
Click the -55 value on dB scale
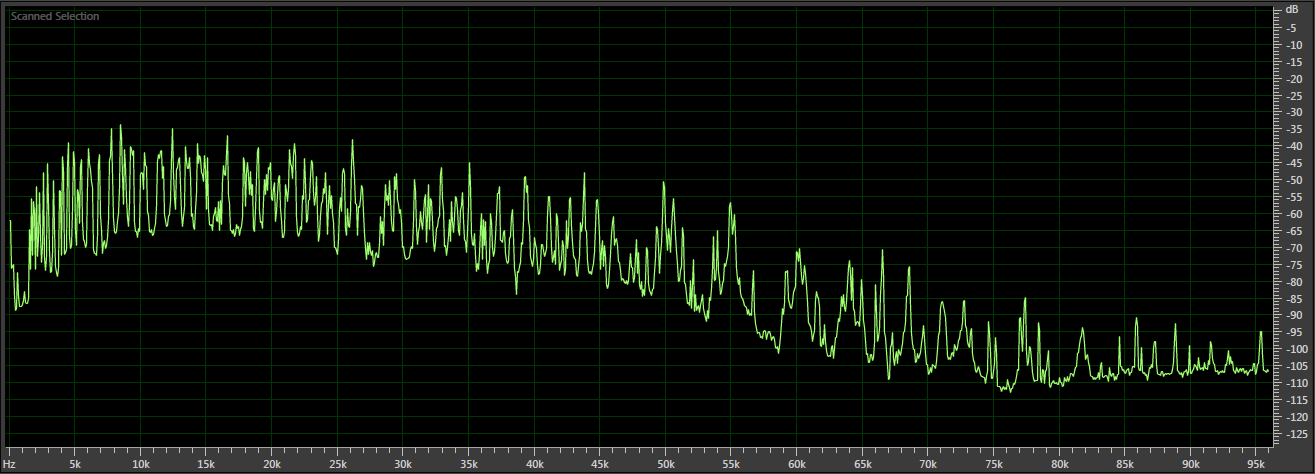pyautogui.click(x=1293, y=197)
